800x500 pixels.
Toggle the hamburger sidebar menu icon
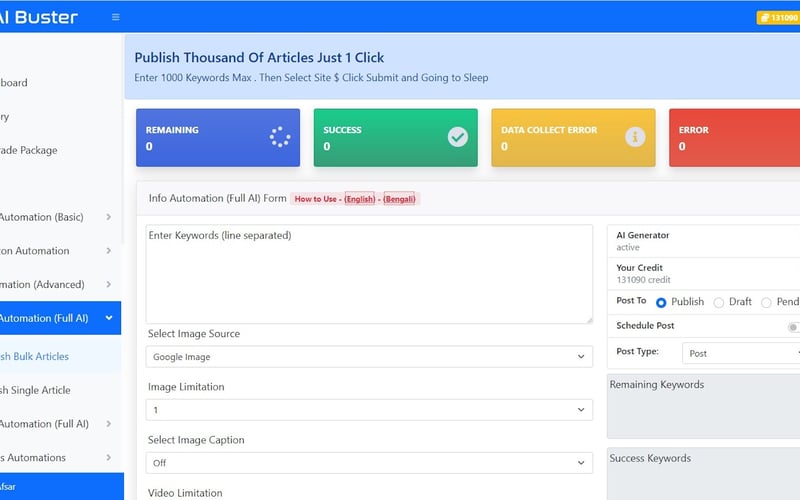116,17
